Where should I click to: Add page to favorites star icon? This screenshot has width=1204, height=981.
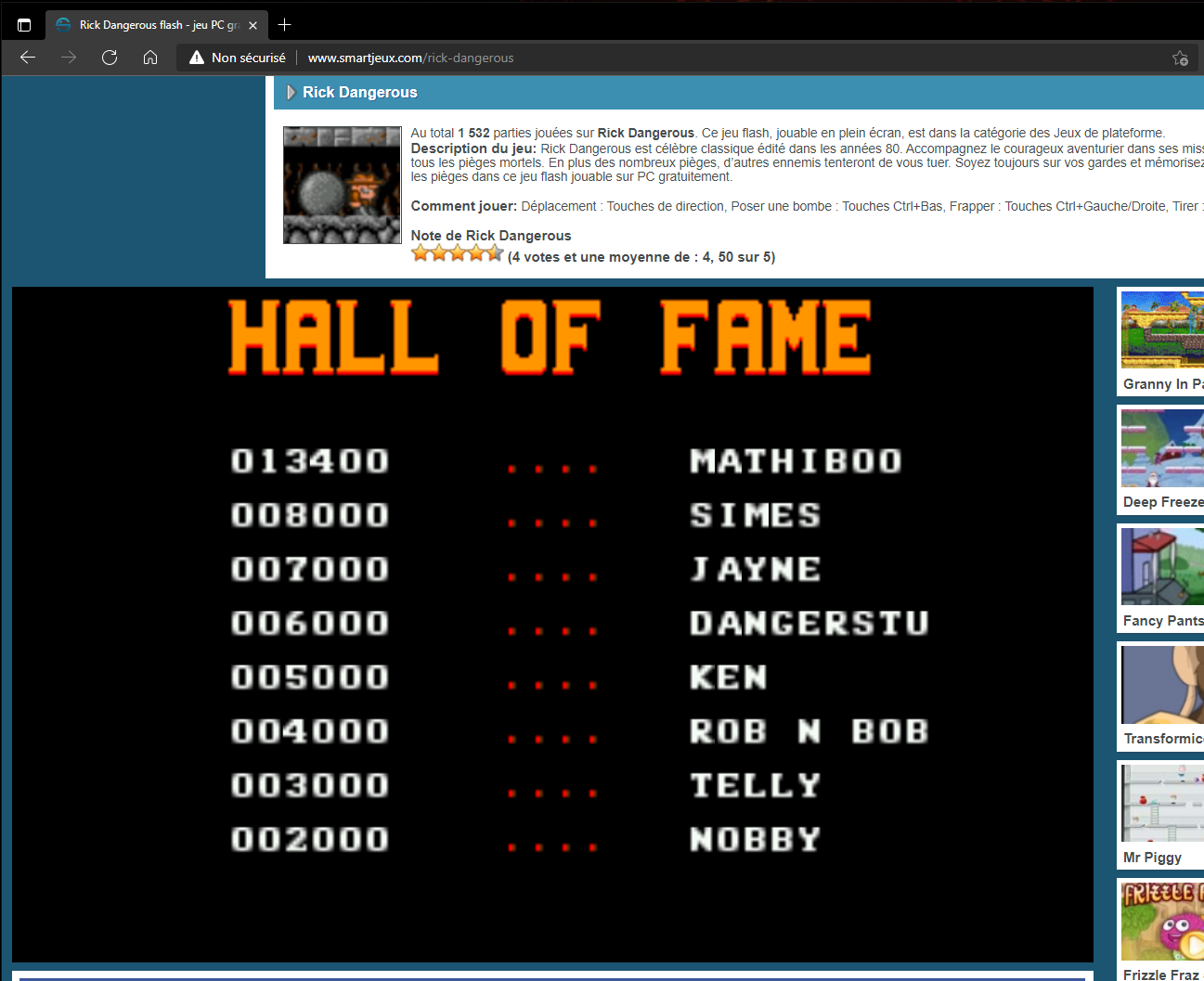coord(1180,58)
